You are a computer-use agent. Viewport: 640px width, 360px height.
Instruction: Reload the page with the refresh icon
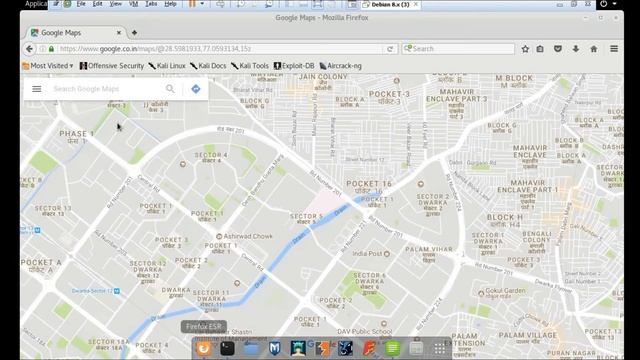click(x=390, y=49)
